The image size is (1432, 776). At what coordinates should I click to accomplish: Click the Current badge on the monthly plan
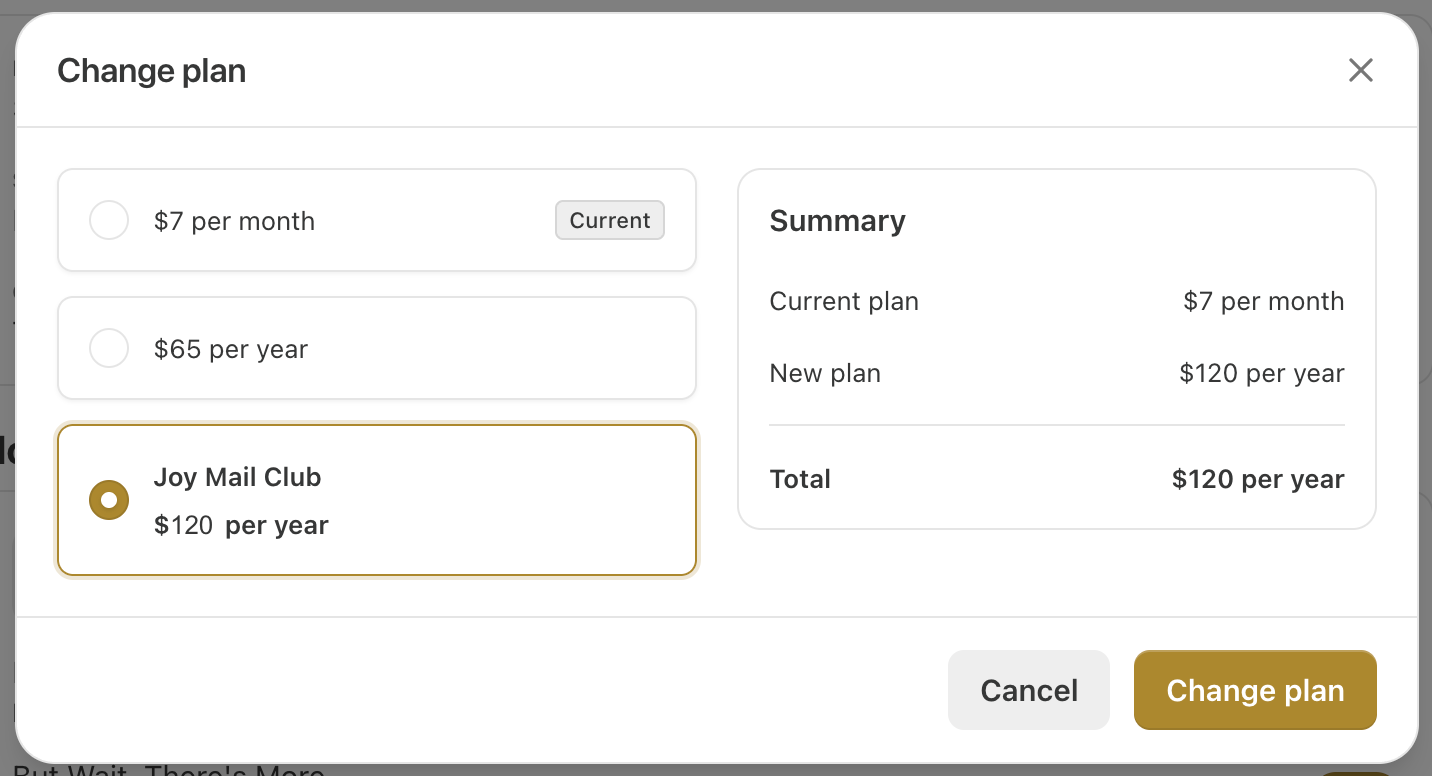pyautogui.click(x=610, y=220)
